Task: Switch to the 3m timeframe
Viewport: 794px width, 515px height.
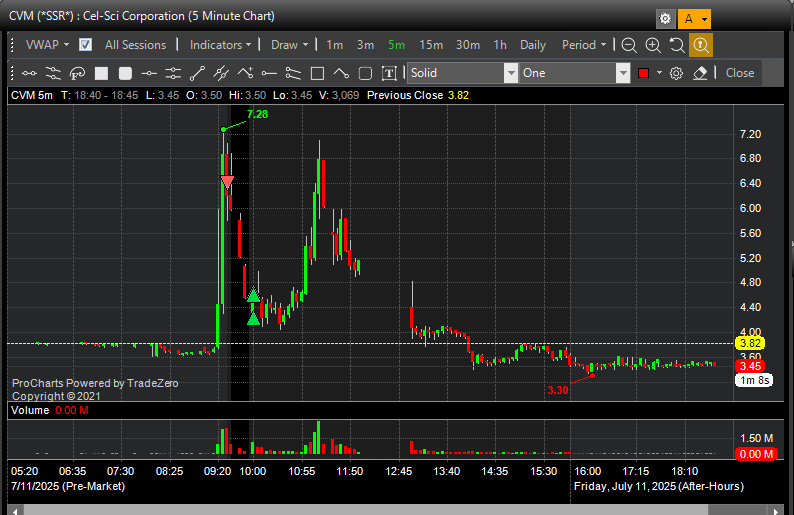Action: (x=365, y=45)
